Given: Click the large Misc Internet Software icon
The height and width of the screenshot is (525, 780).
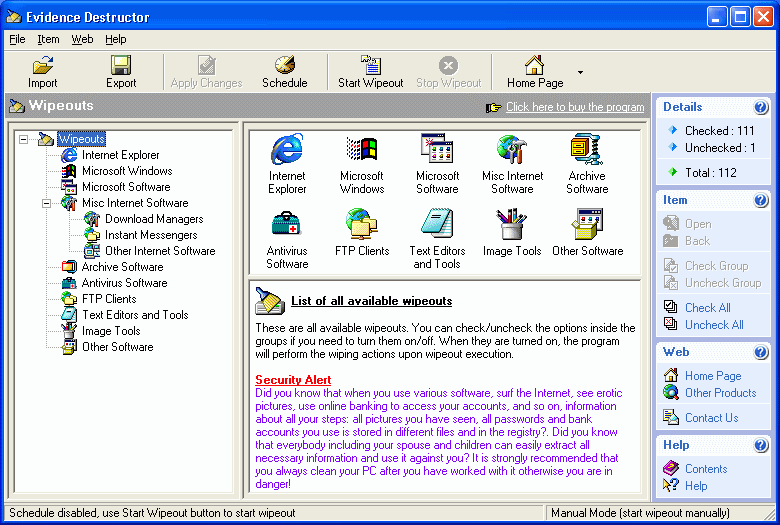Looking at the screenshot, I should click(512, 149).
